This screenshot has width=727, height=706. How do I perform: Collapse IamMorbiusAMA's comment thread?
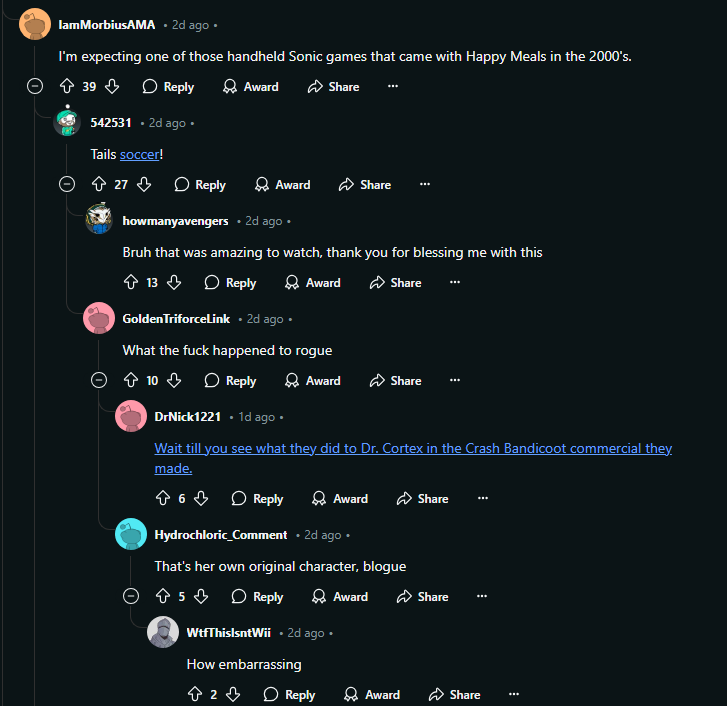(36, 87)
